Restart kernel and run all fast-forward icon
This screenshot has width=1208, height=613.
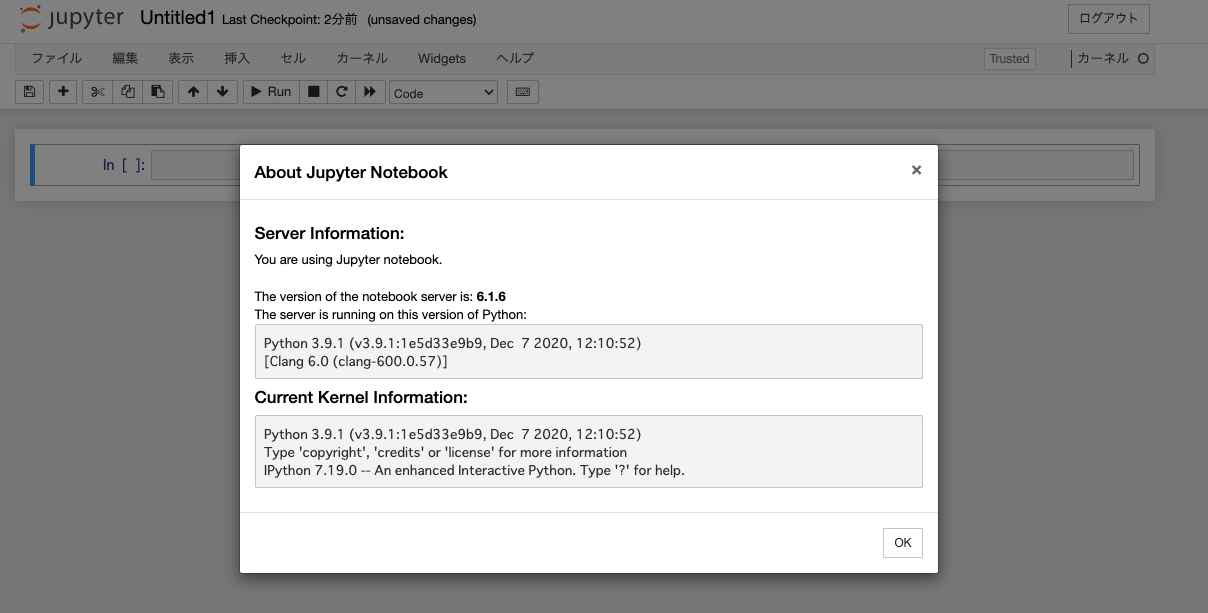click(370, 92)
